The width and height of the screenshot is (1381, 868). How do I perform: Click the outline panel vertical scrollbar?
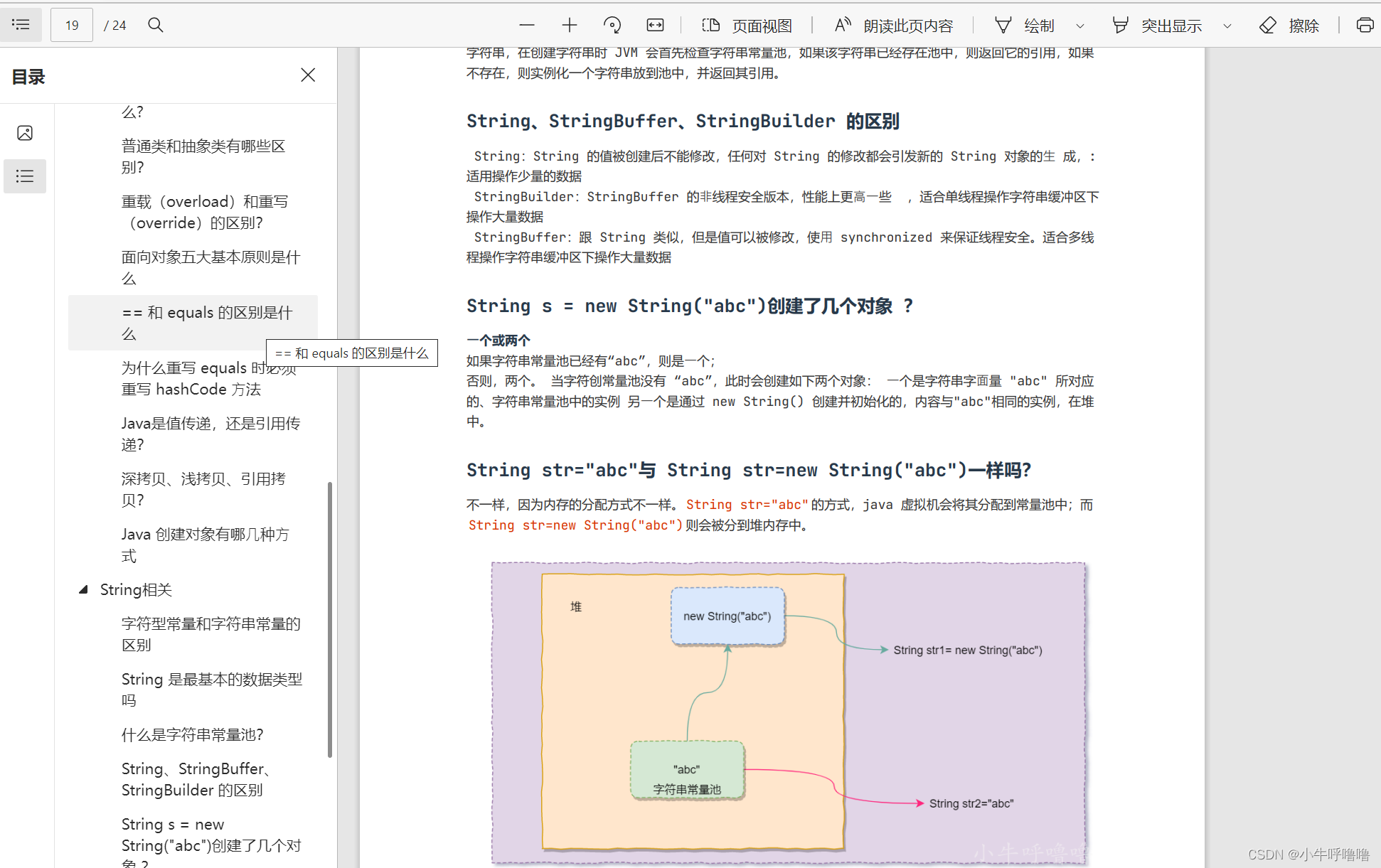click(x=330, y=620)
